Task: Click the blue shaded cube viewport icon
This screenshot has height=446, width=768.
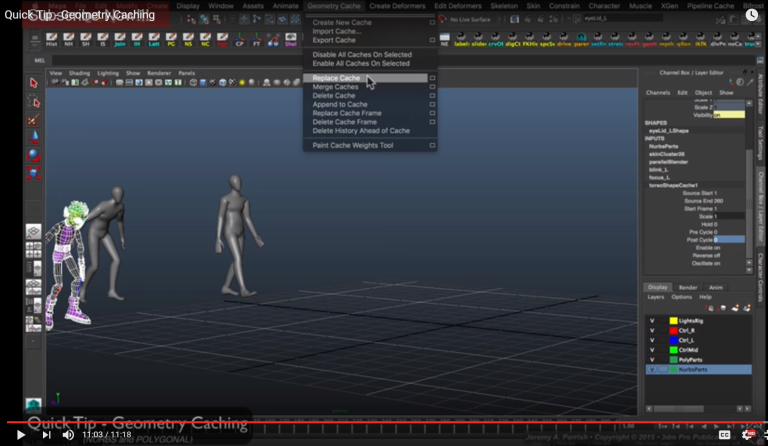Action: 203,82
